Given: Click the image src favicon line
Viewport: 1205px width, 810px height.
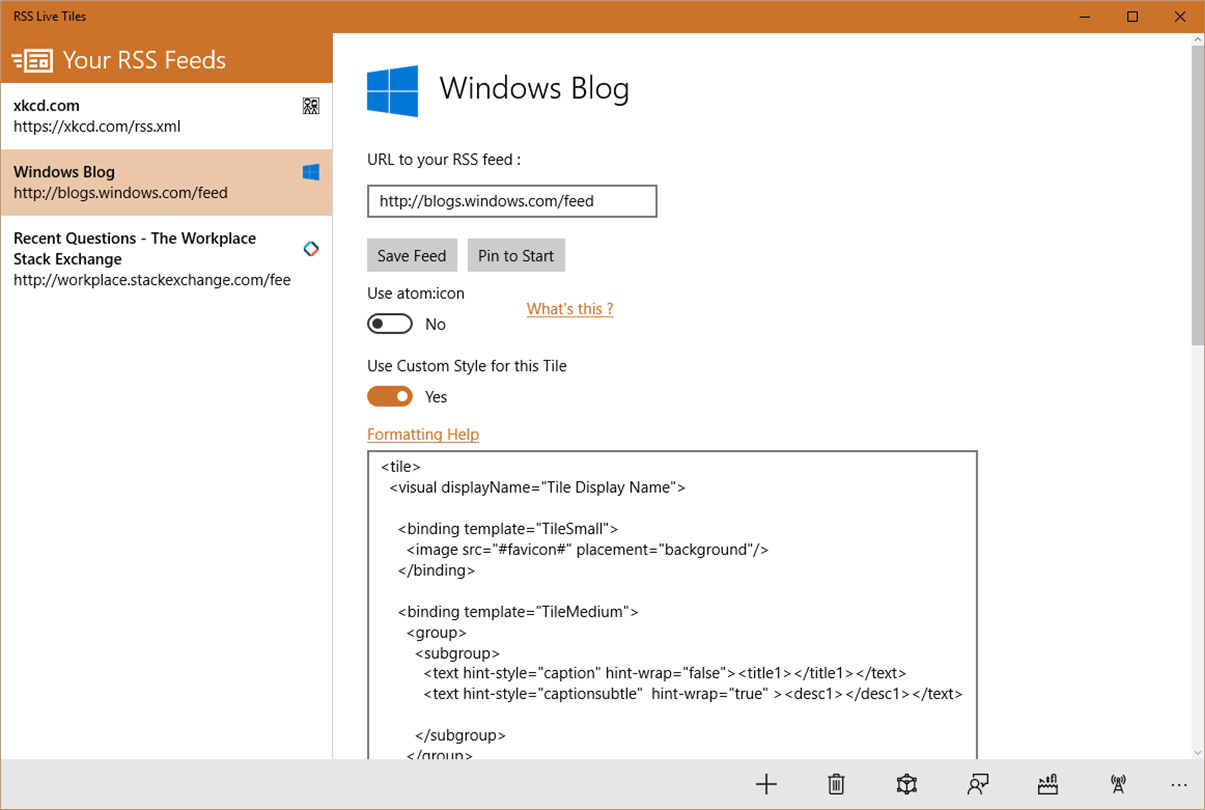Looking at the screenshot, I should click(x=587, y=549).
